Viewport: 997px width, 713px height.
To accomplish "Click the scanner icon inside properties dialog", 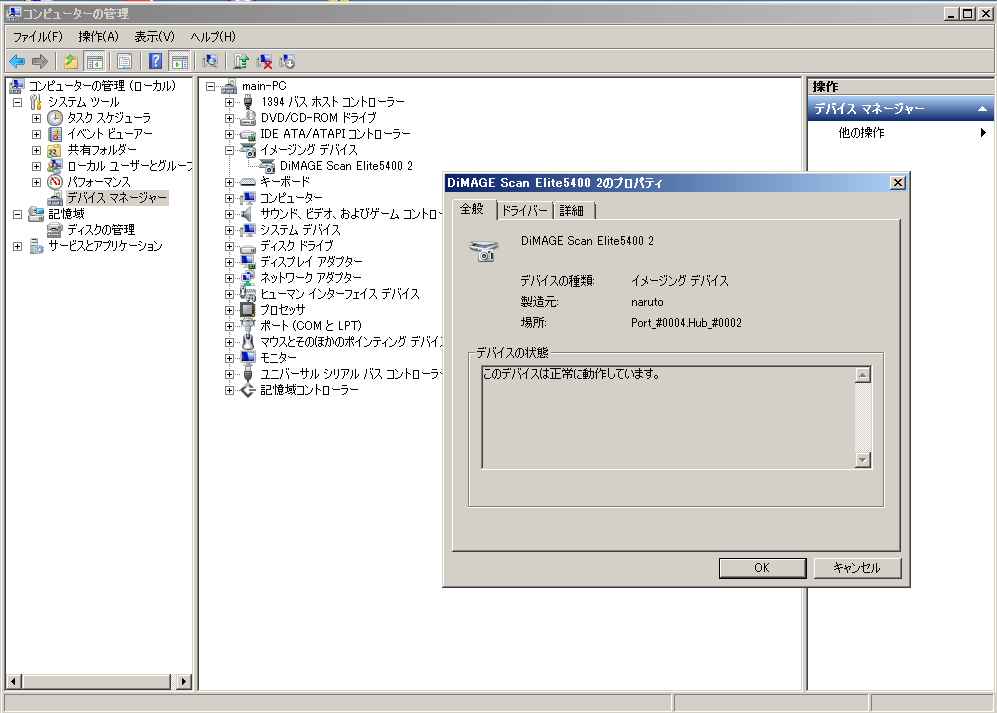I will pos(483,251).
